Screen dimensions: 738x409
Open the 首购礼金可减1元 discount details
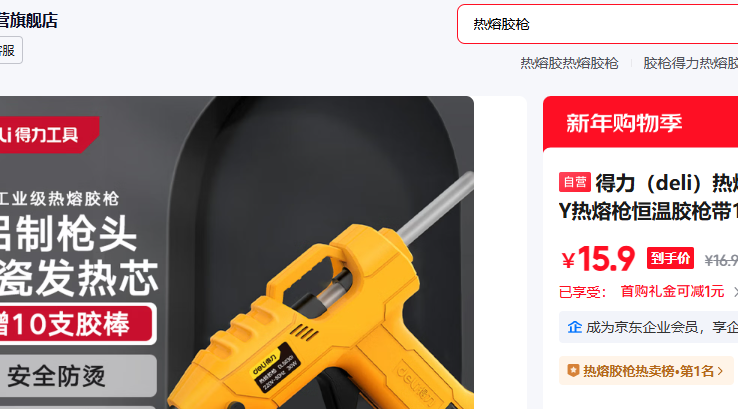[x=672, y=292]
